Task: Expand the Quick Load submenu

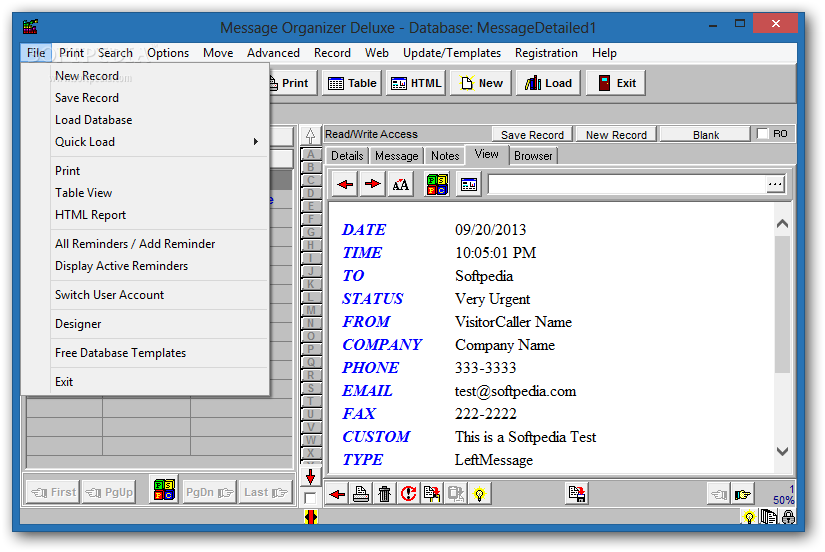Action: pyautogui.click(x=159, y=142)
